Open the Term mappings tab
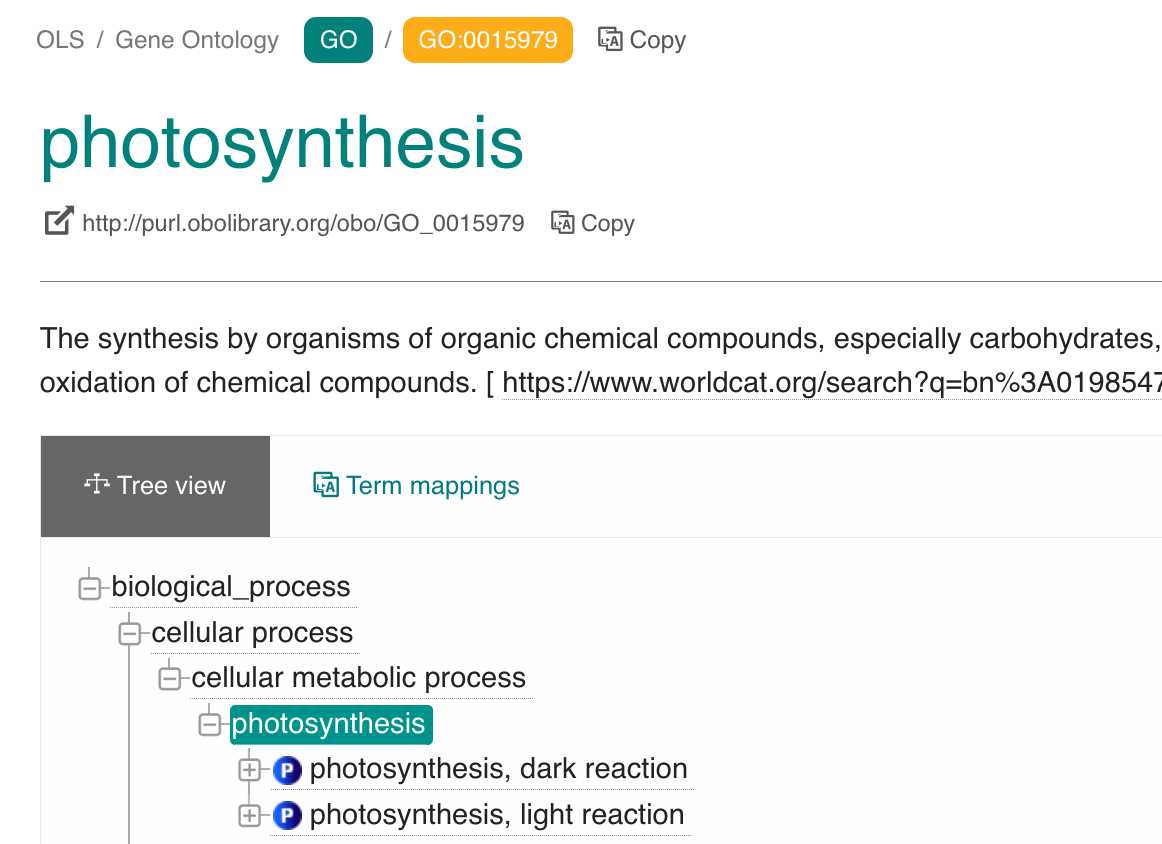This screenshot has height=844, width=1162. 416,485
